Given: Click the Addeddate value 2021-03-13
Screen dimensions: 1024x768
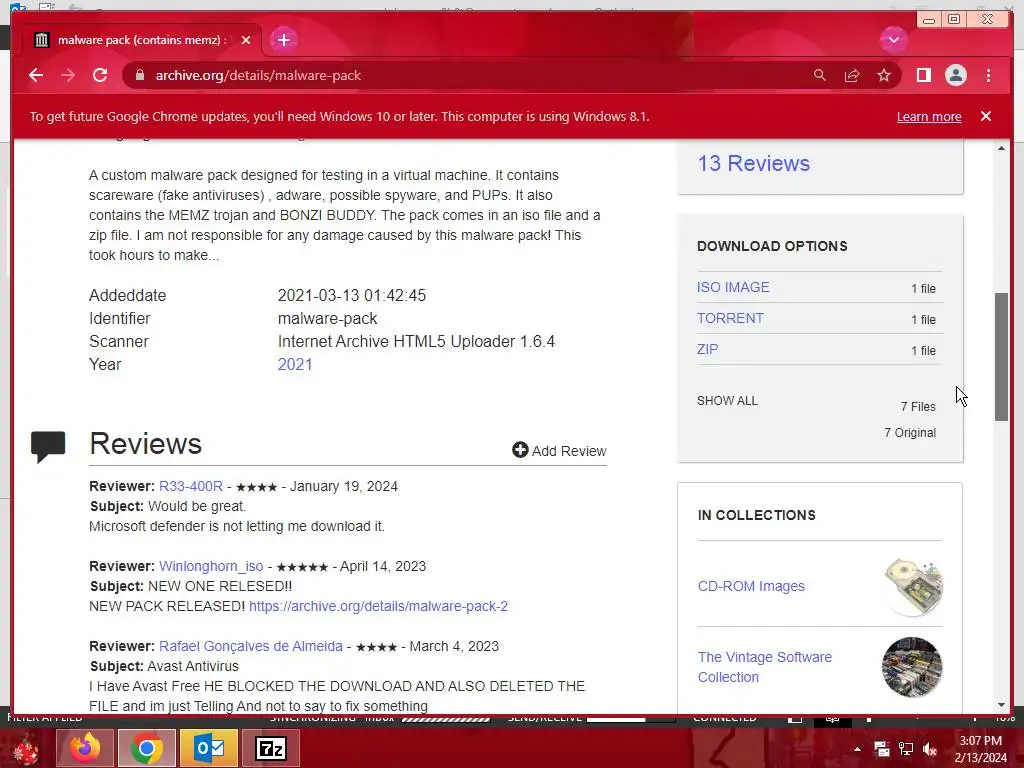Looking at the screenshot, I should tap(351, 295).
